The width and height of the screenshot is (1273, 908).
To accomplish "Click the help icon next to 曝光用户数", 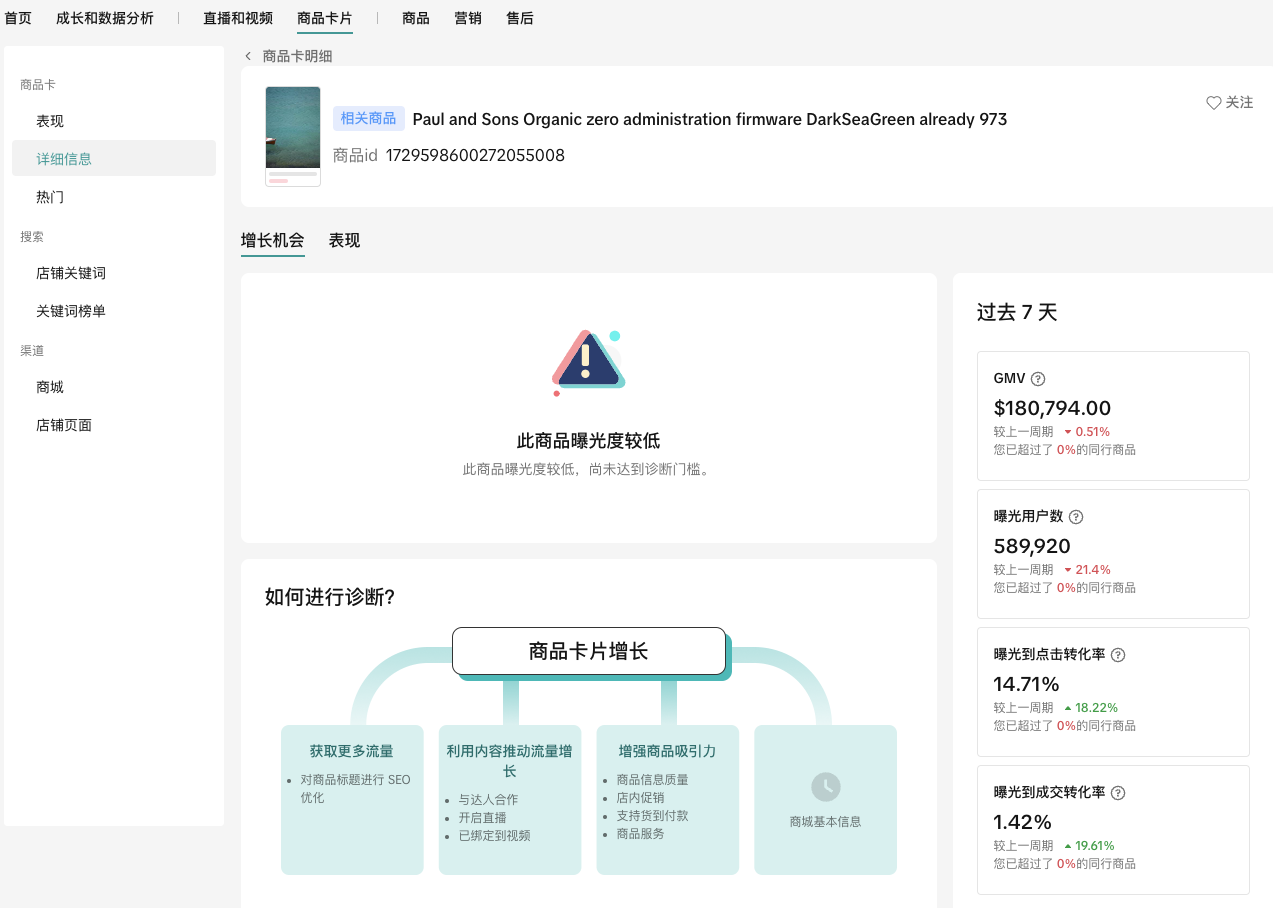I will tap(1076, 517).
